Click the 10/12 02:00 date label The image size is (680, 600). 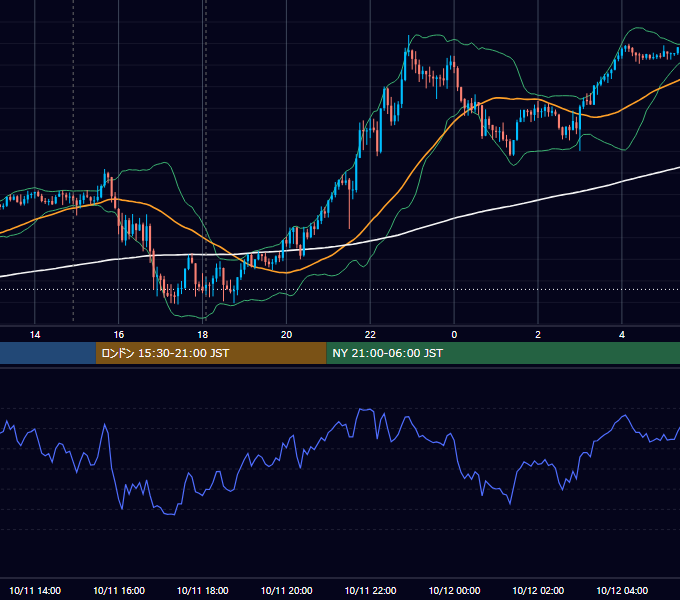click(538, 590)
